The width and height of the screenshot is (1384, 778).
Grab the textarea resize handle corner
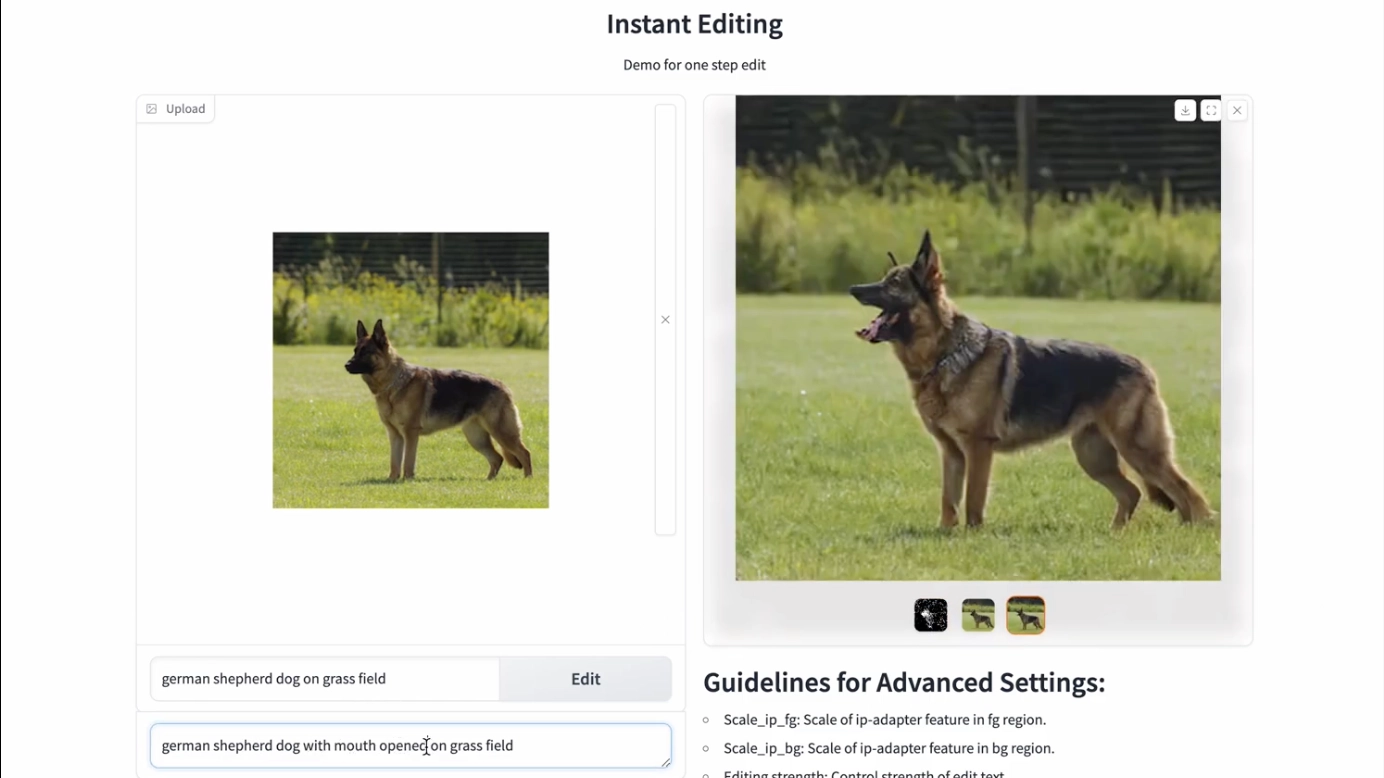coord(665,762)
